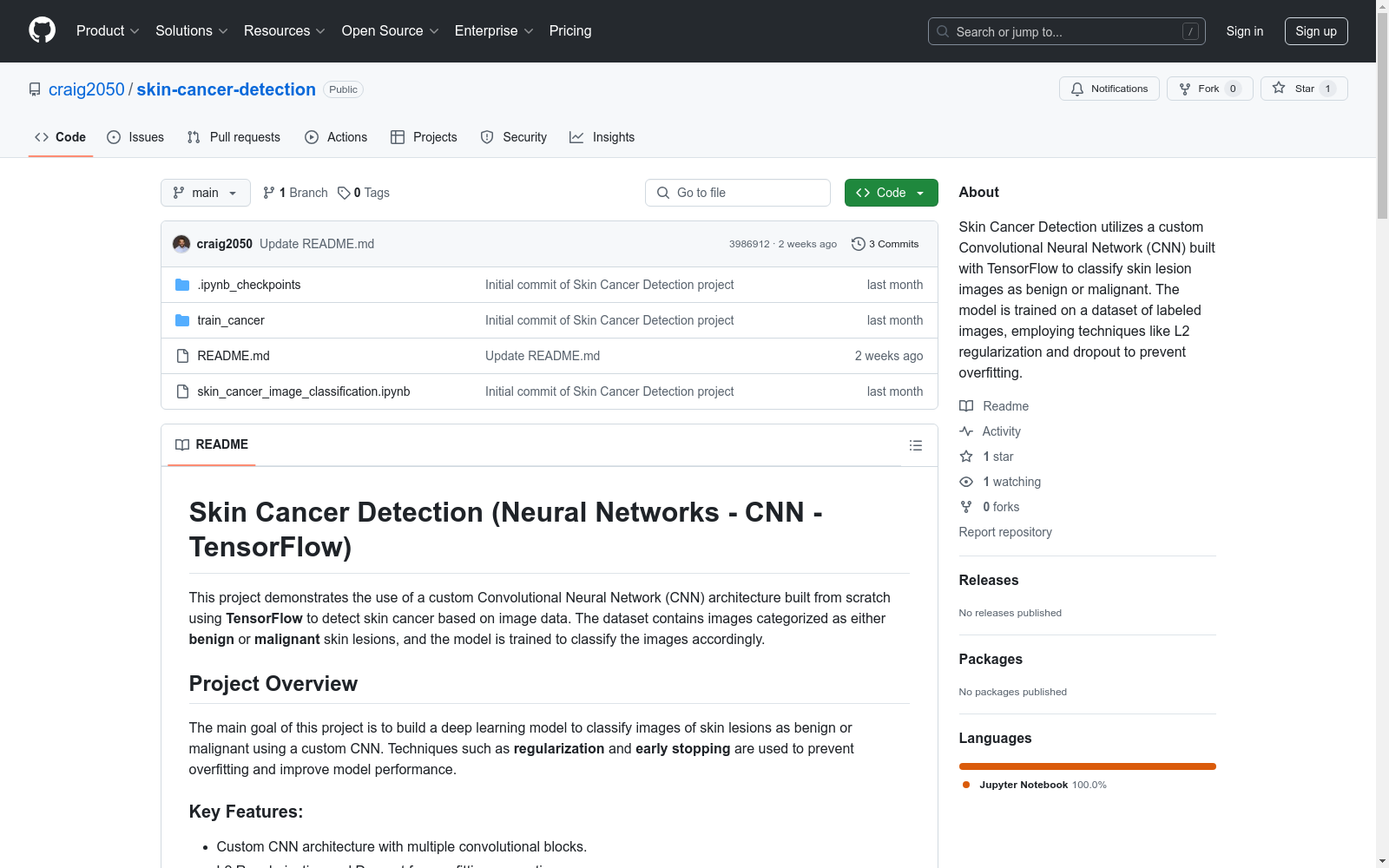Open the latest commit message Update README.md

tap(317, 244)
